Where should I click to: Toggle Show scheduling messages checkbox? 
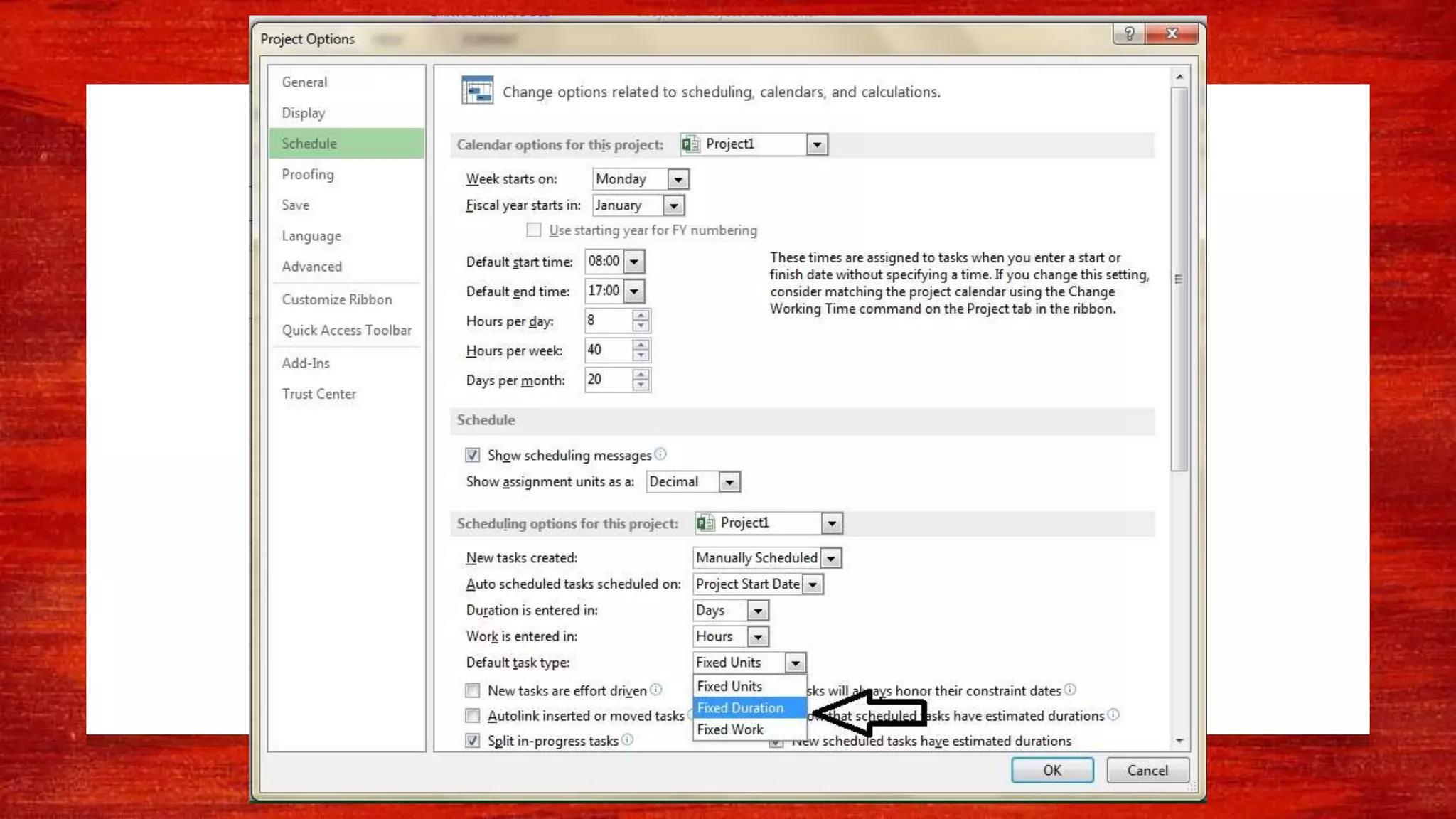click(473, 455)
